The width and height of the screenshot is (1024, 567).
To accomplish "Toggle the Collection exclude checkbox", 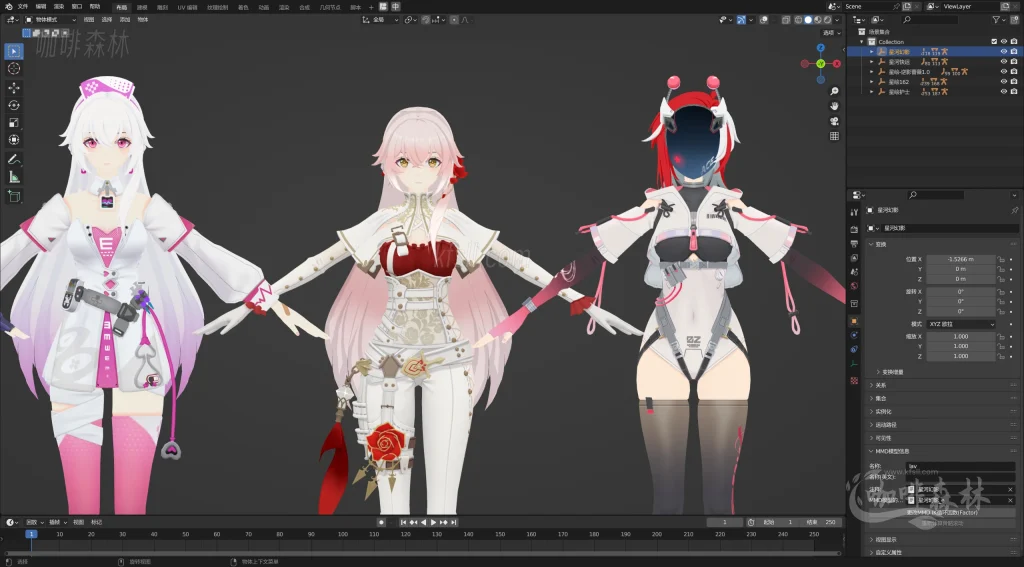I will pyautogui.click(x=994, y=42).
